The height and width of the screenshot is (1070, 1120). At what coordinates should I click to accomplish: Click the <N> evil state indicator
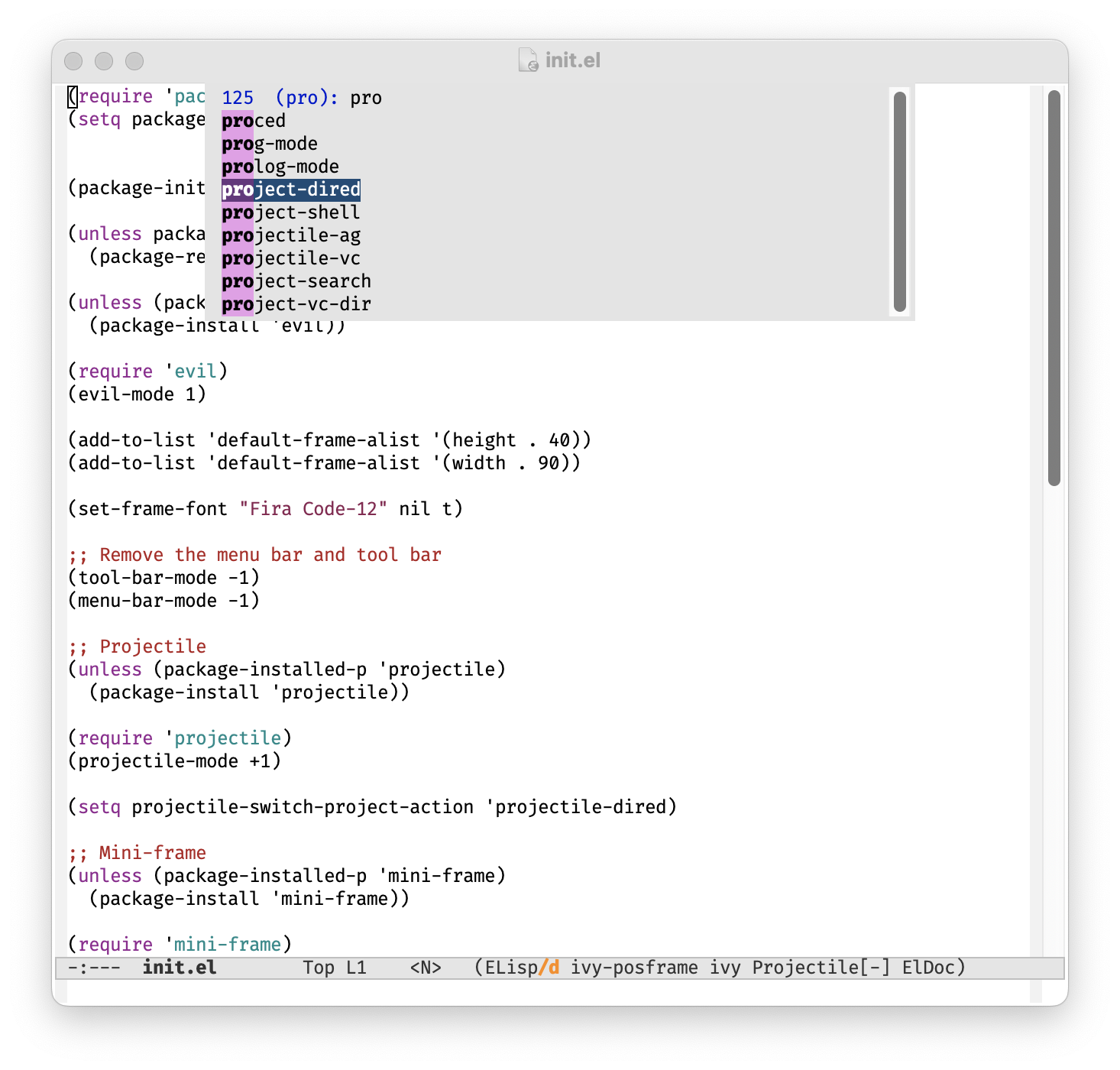click(426, 968)
